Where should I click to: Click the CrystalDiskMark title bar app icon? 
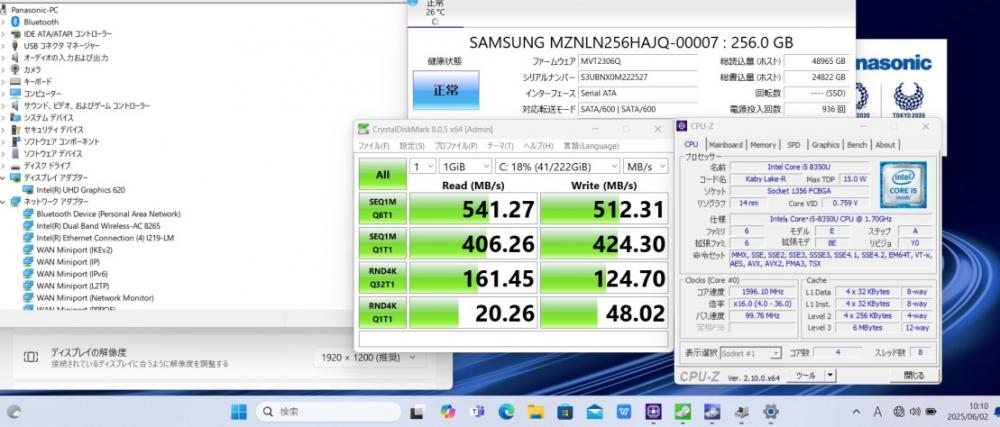[x=363, y=129]
